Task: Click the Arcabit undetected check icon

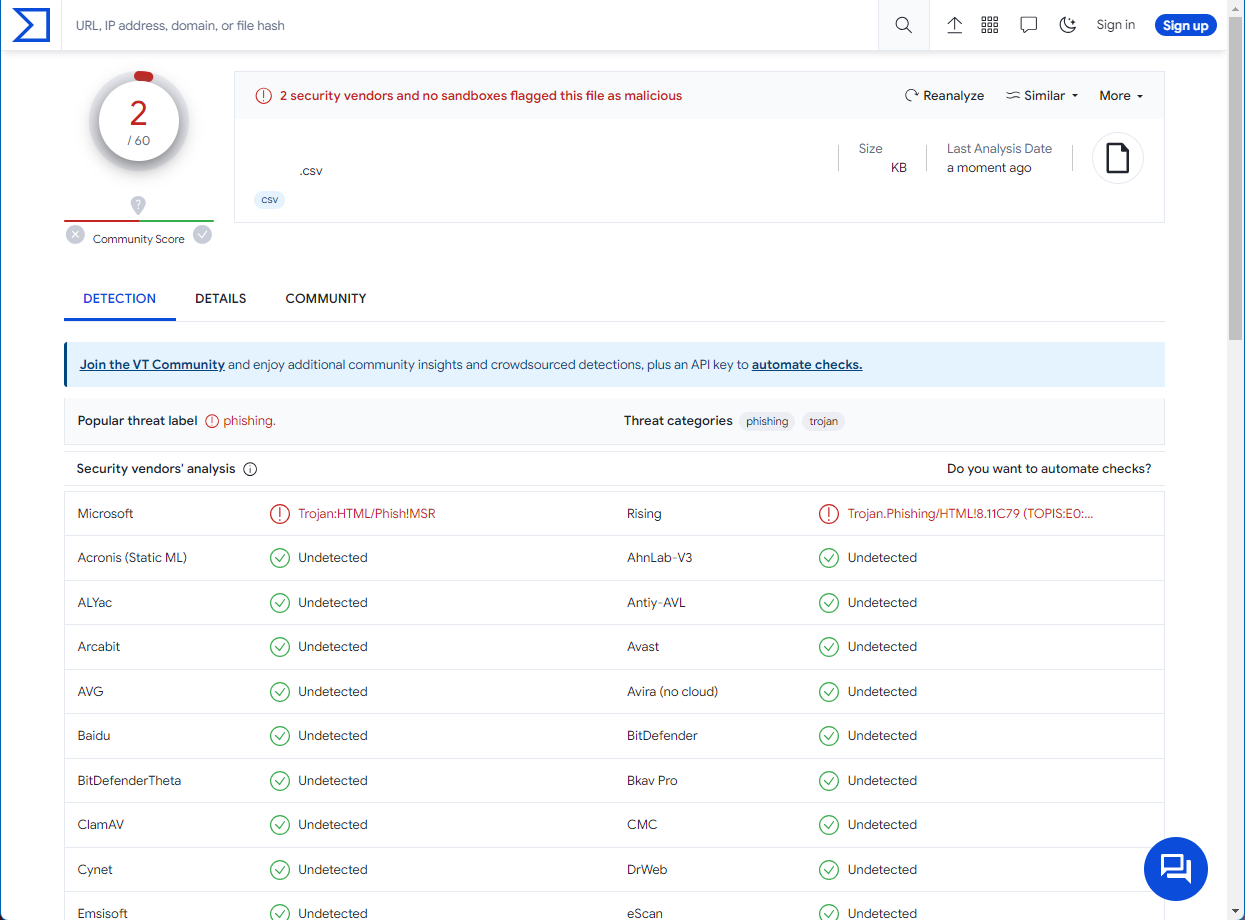Action: (x=280, y=647)
